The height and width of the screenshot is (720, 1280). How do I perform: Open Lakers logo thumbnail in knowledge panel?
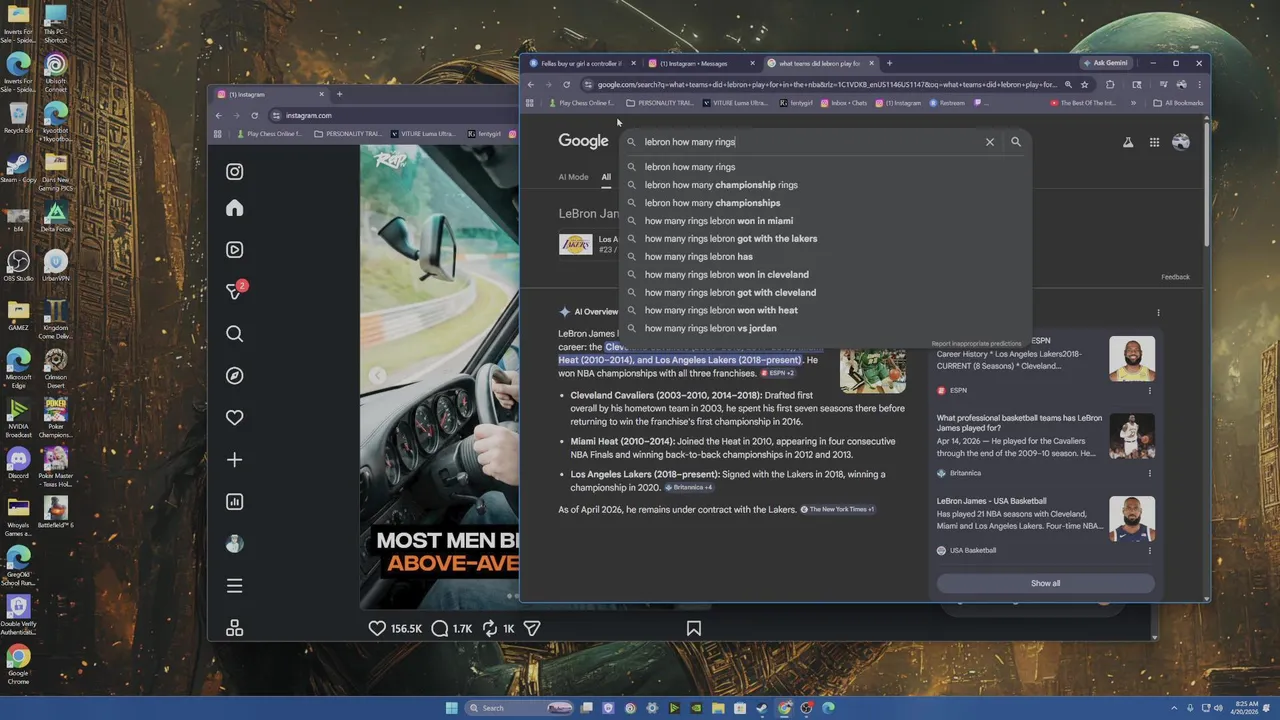[575, 243]
